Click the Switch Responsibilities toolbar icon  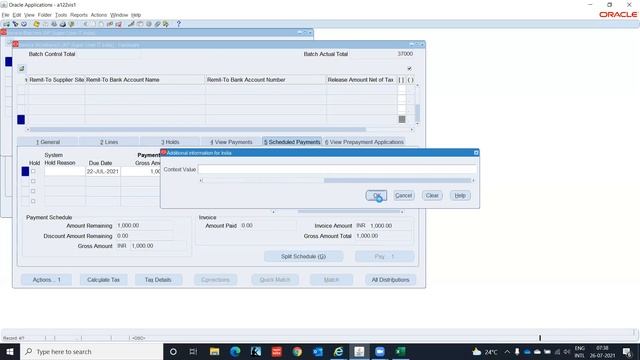pyautogui.click(x=54, y=24)
